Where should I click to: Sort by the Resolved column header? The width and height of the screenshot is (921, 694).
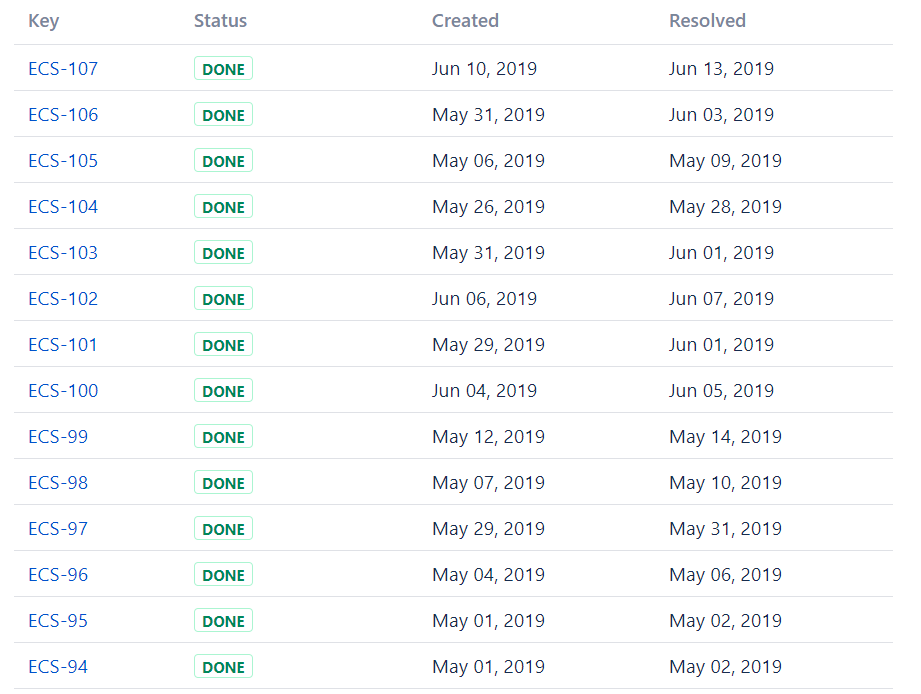pos(707,21)
